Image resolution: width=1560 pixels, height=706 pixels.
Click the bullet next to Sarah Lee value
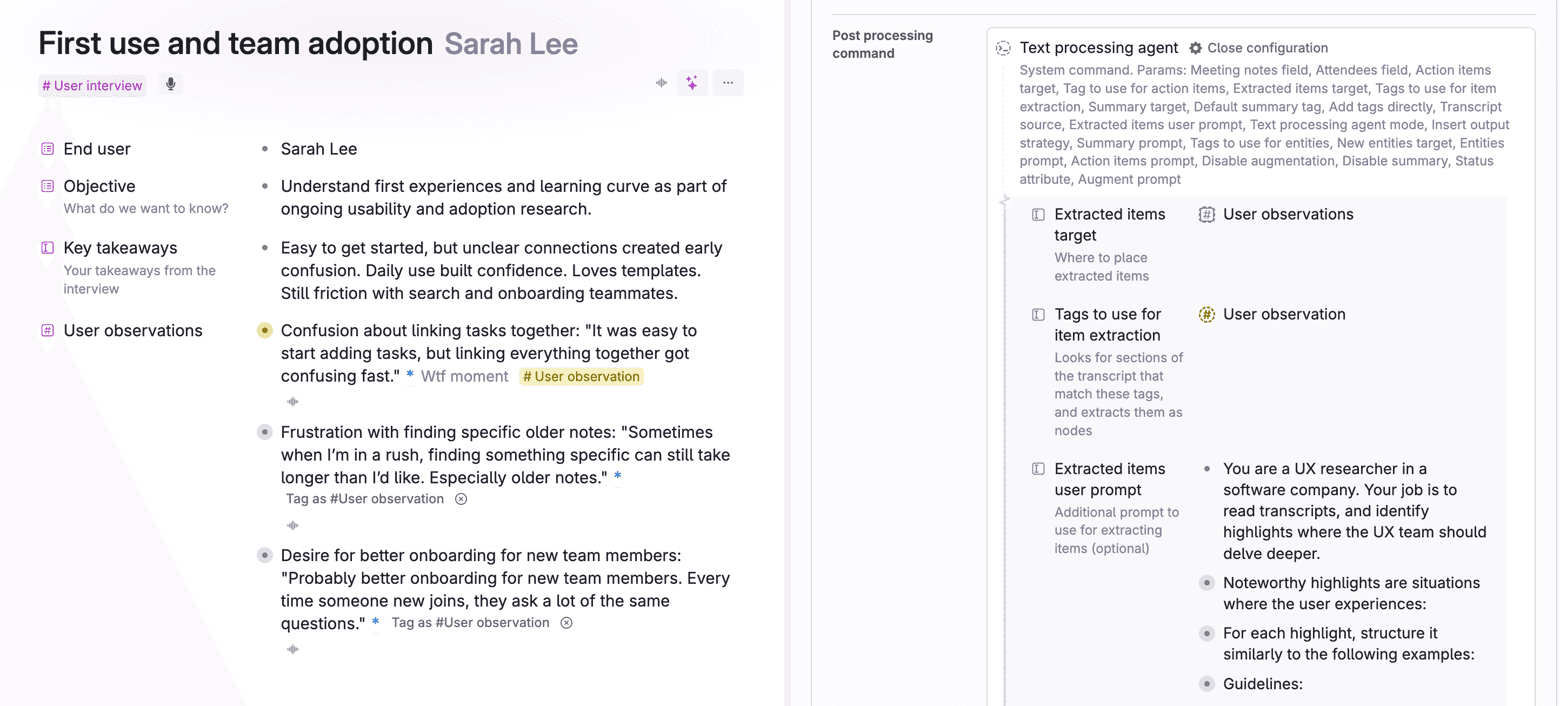click(x=265, y=149)
